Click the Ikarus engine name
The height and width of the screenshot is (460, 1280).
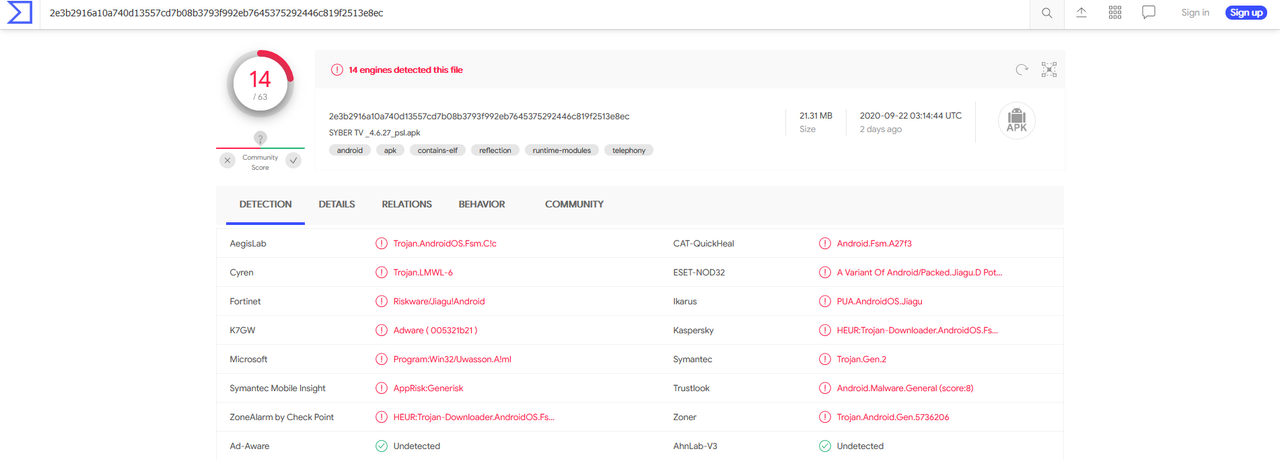coord(685,301)
